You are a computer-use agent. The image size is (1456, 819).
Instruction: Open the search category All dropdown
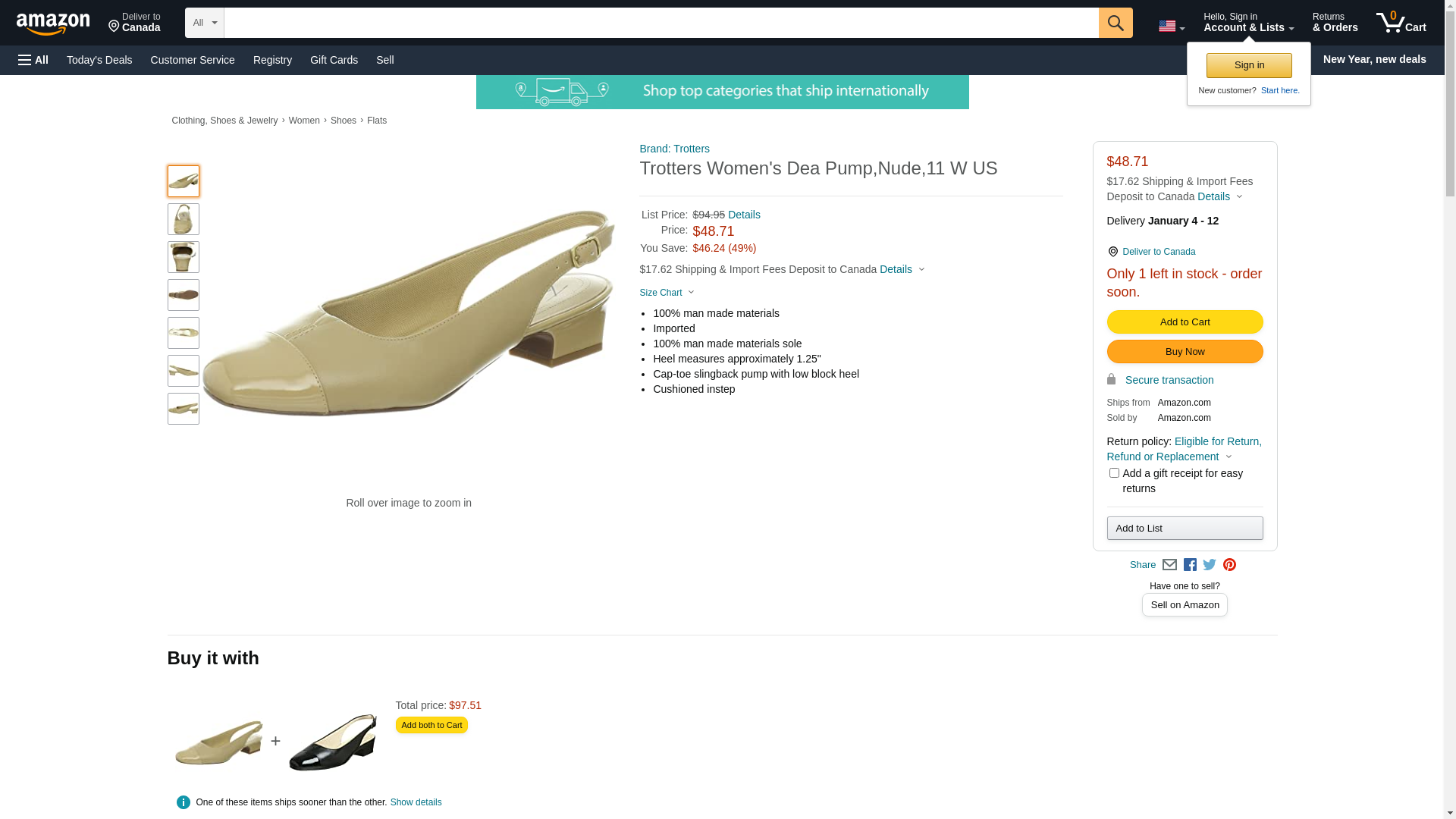pyautogui.click(x=205, y=23)
